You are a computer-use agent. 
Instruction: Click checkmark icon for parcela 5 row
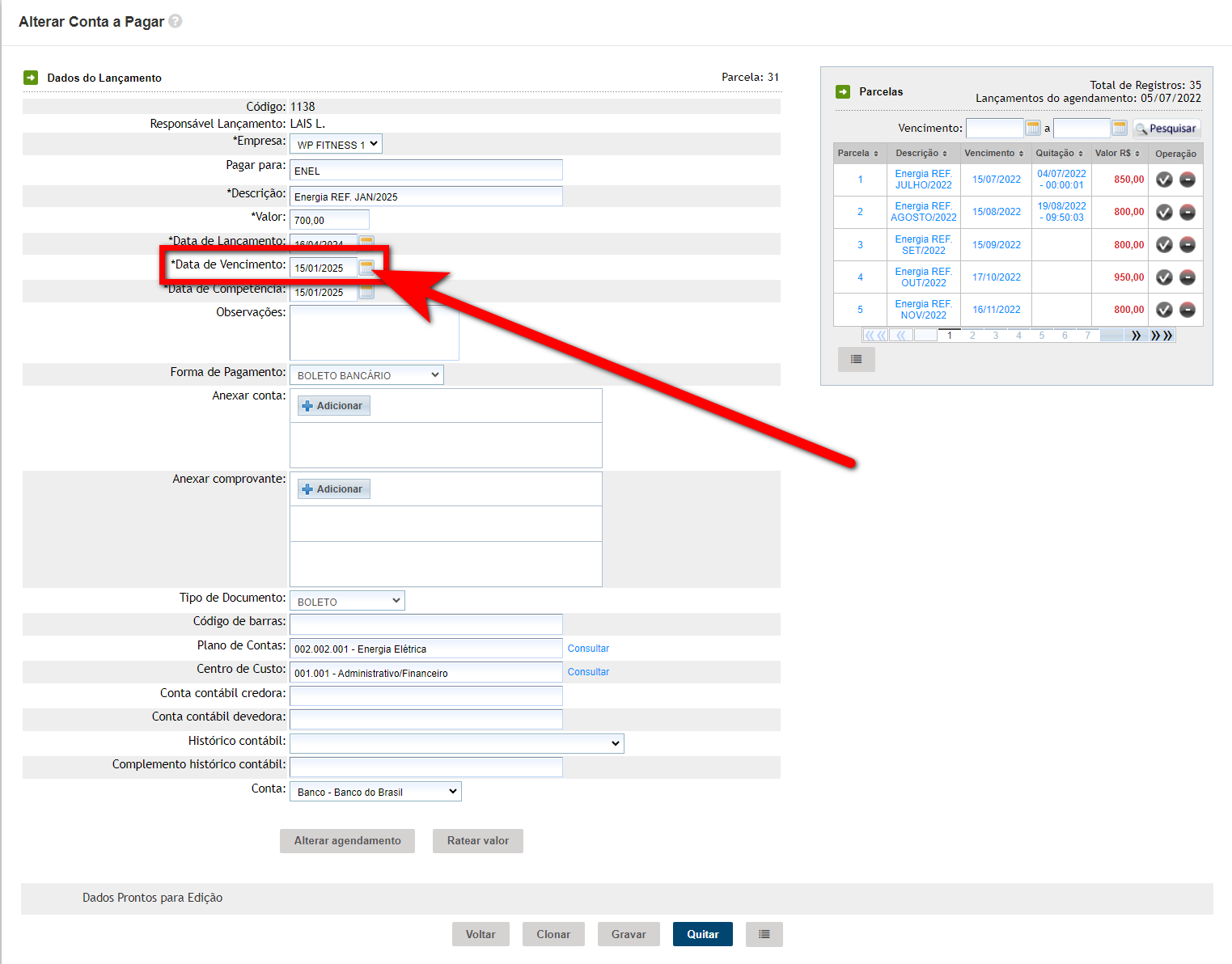tap(1164, 310)
